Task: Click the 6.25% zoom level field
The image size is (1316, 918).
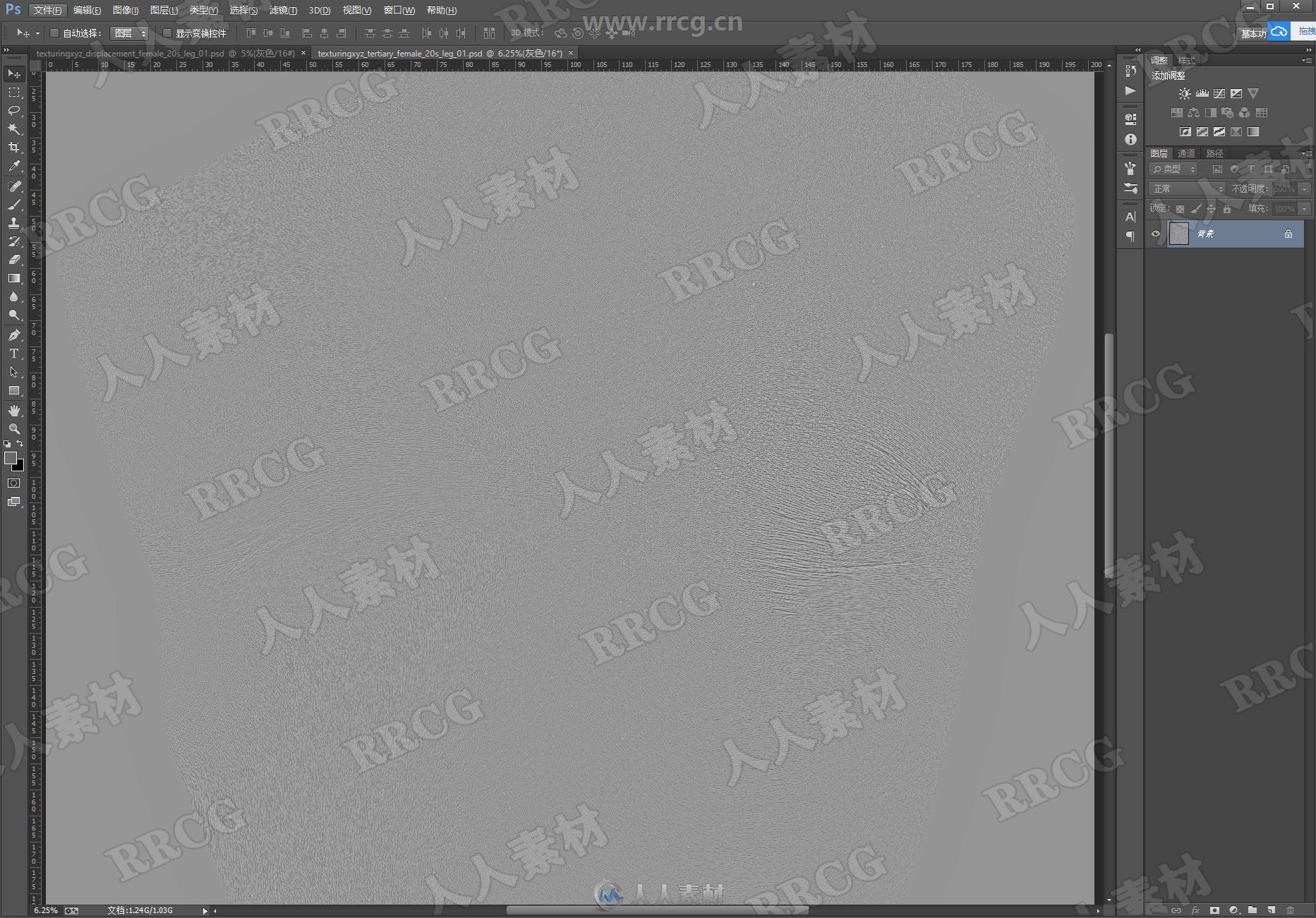Action: 46,910
